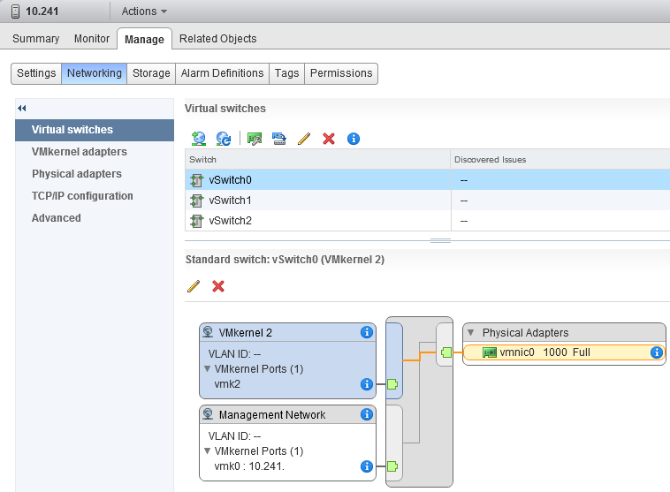Collapse the Physical Adapters section
The width and height of the screenshot is (670, 492).
pyautogui.click(x=471, y=333)
